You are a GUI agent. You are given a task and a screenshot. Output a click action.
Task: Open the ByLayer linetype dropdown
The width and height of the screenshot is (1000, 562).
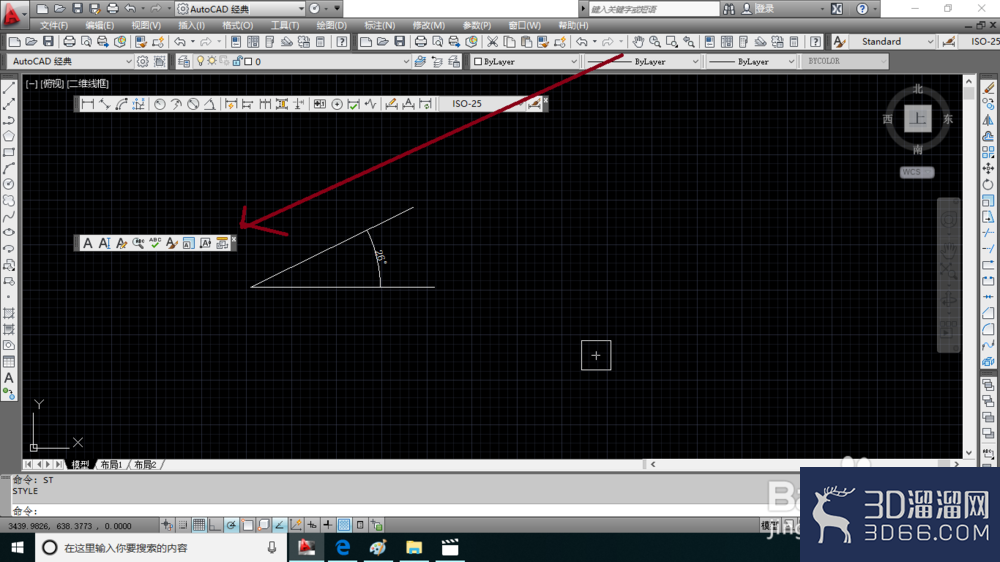coord(642,61)
